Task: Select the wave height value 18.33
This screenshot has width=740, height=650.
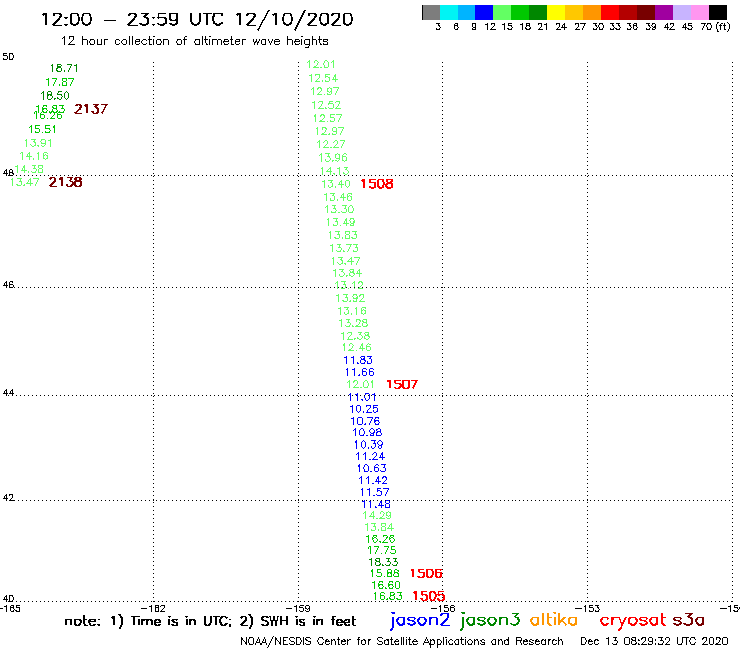Action: coord(383,562)
